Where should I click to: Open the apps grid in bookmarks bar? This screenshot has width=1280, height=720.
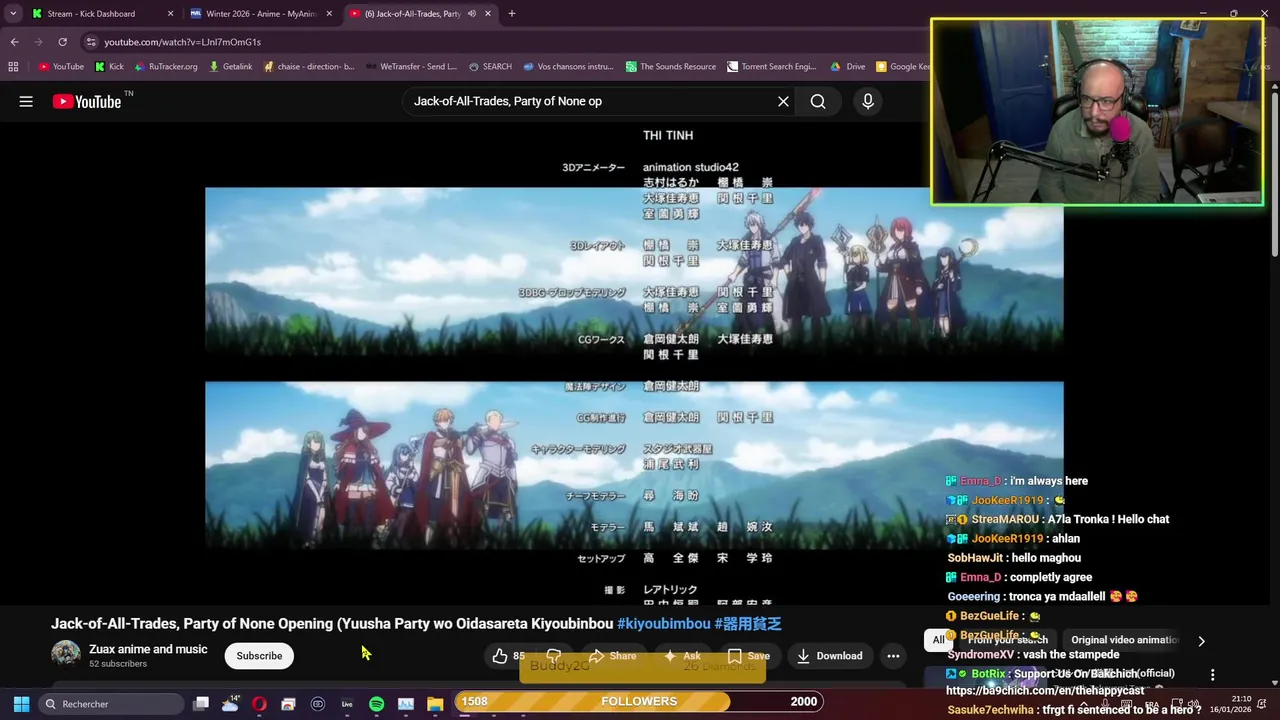[13, 67]
